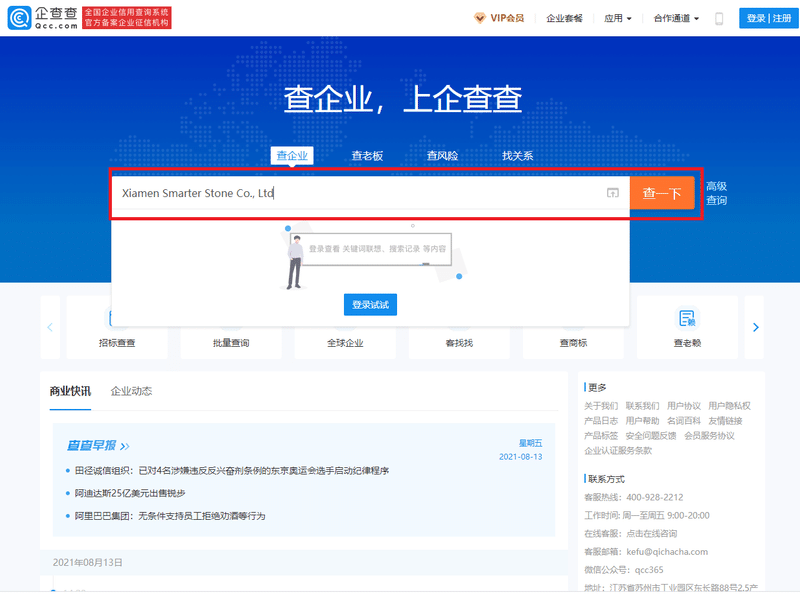Open news about 田径诚信组织 doping case

point(232,470)
